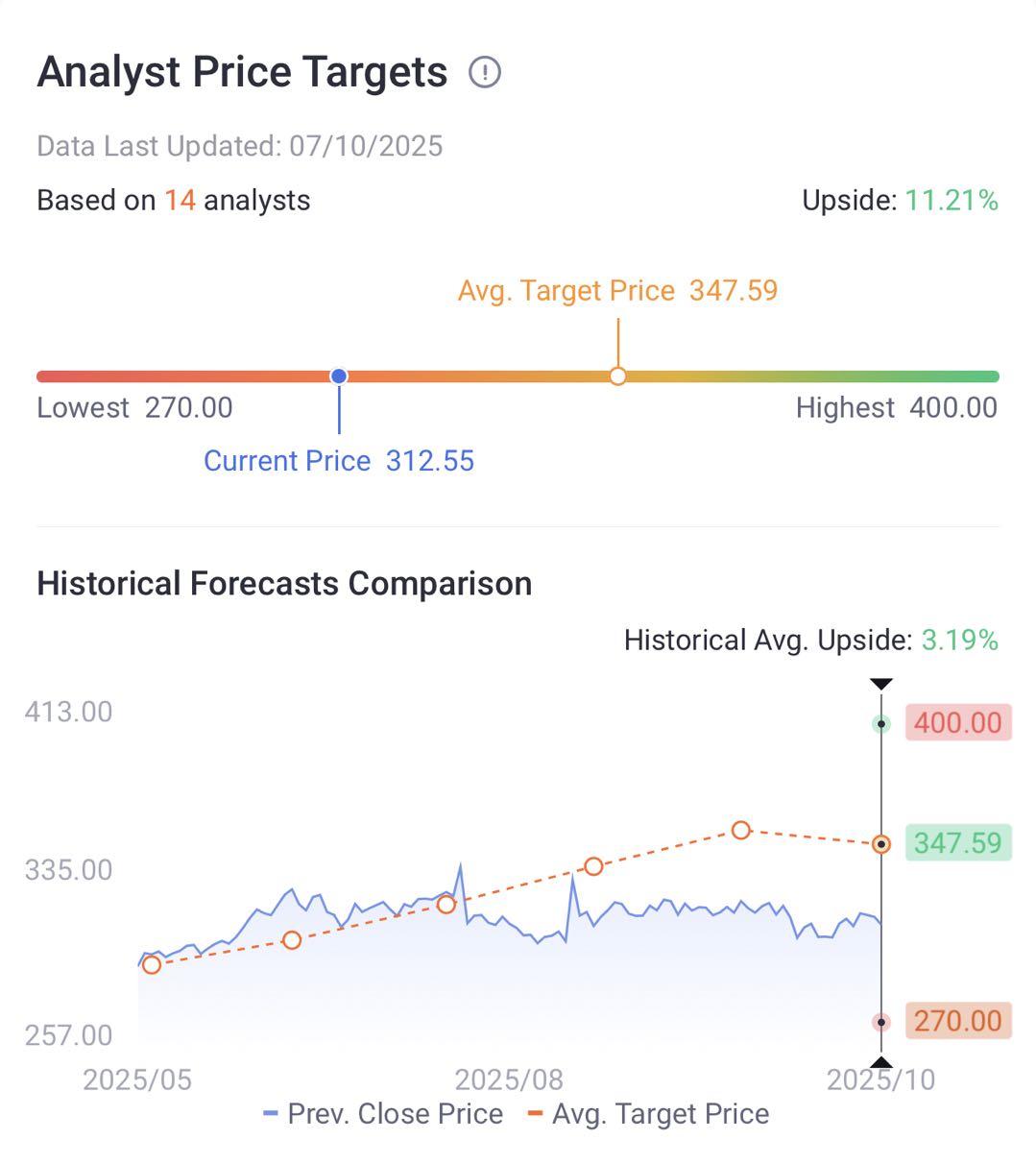Click the info icon beside Analyst Price Targets
This screenshot has width=1036, height=1164.
click(x=485, y=72)
